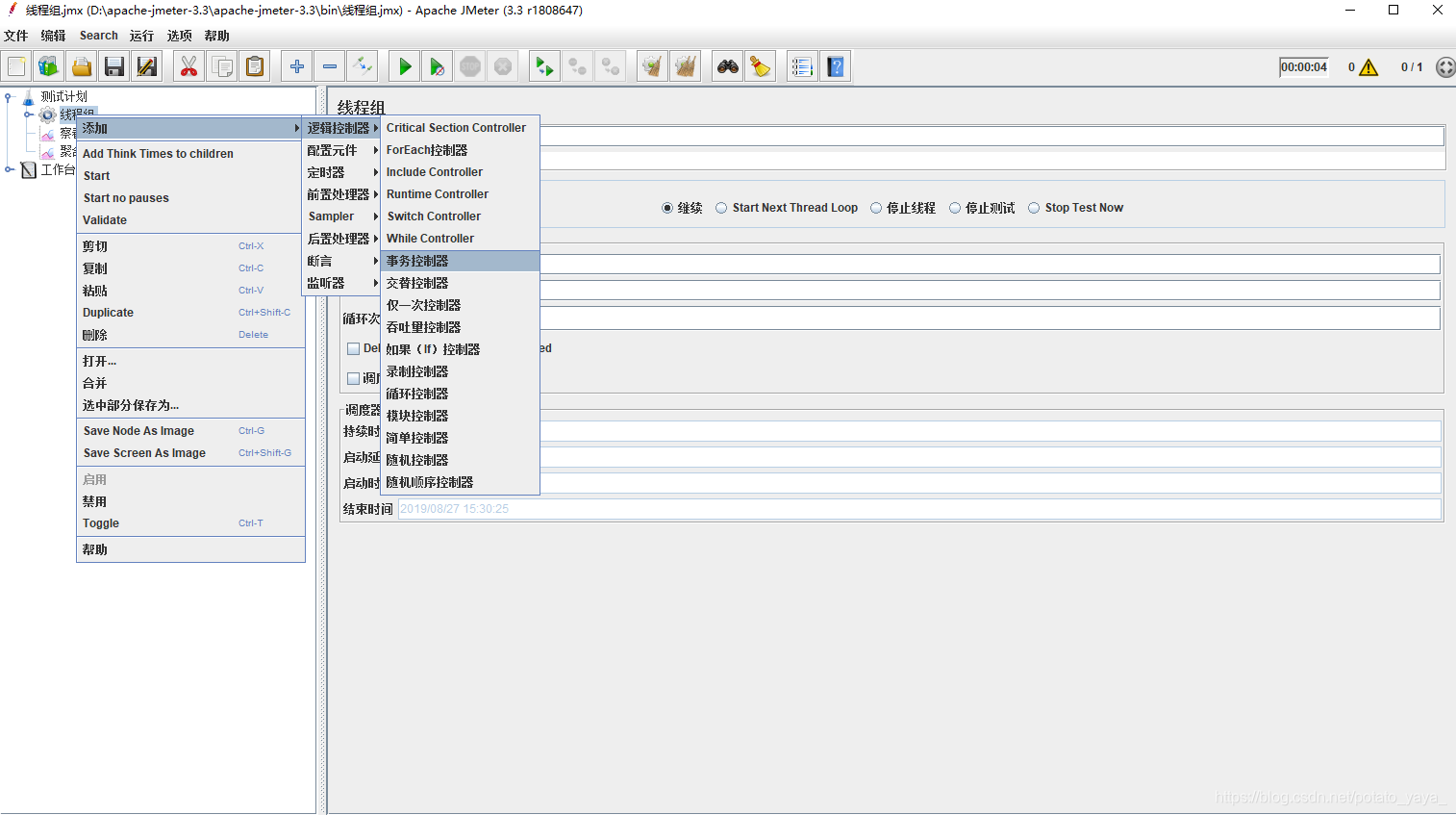Select 测试计划 node in the tree
The height and width of the screenshot is (815, 1456).
(63, 96)
